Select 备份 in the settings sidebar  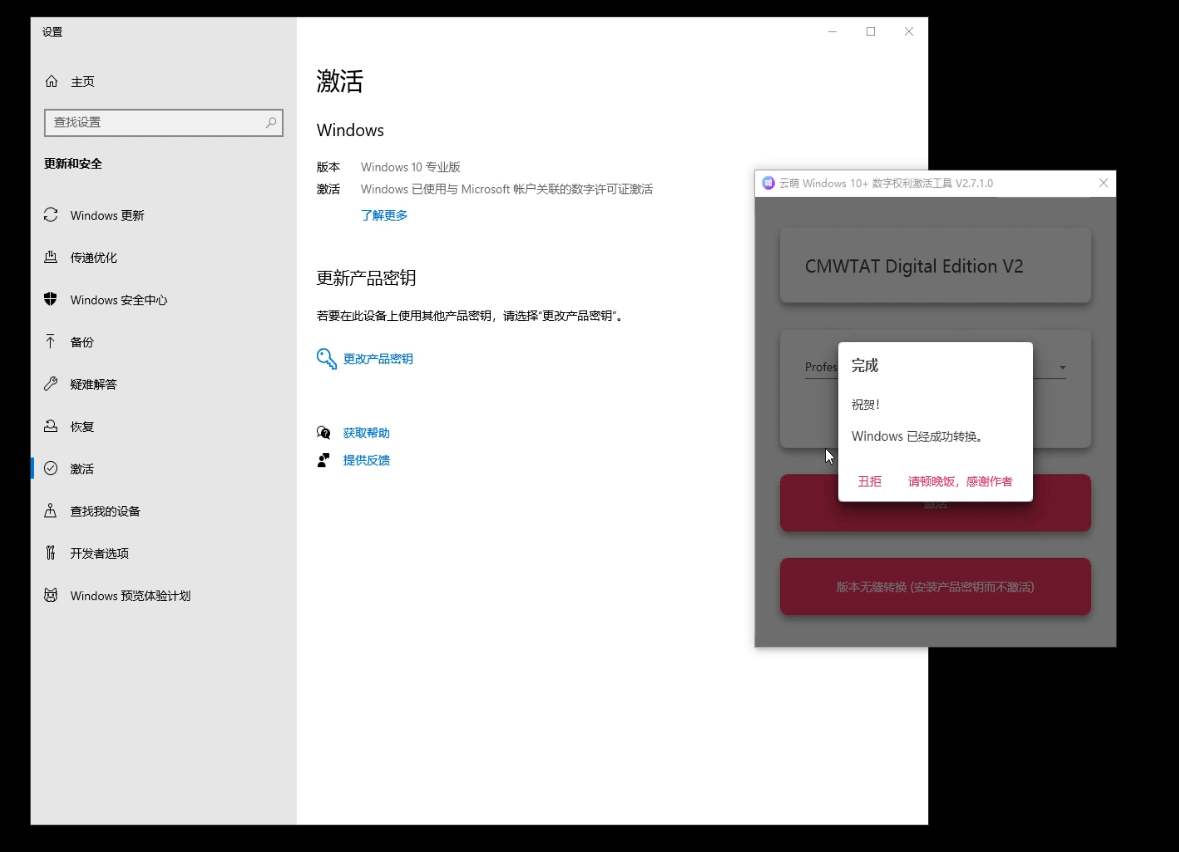coord(77,341)
